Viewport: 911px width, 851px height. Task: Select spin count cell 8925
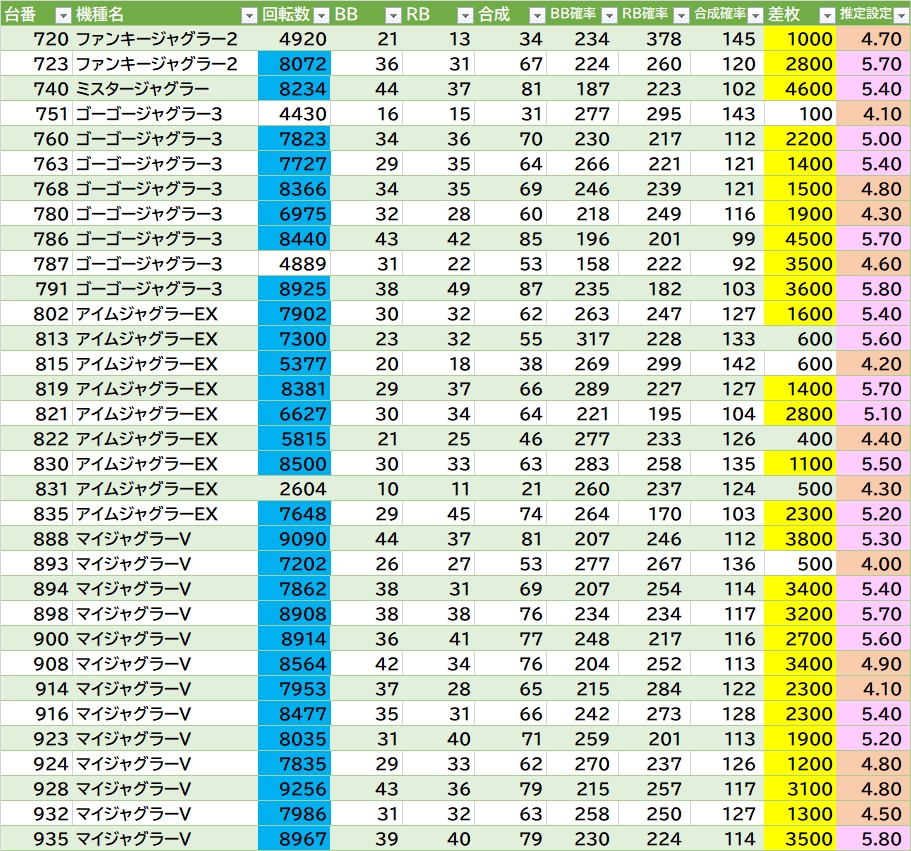(x=295, y=289)
